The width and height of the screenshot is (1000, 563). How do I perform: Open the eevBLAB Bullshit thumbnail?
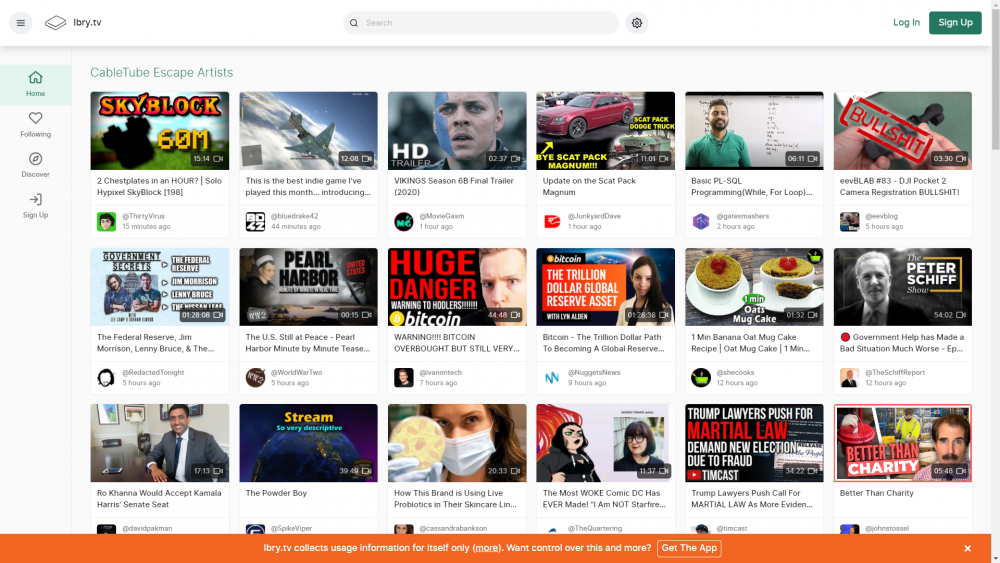[x=902, y=131]
